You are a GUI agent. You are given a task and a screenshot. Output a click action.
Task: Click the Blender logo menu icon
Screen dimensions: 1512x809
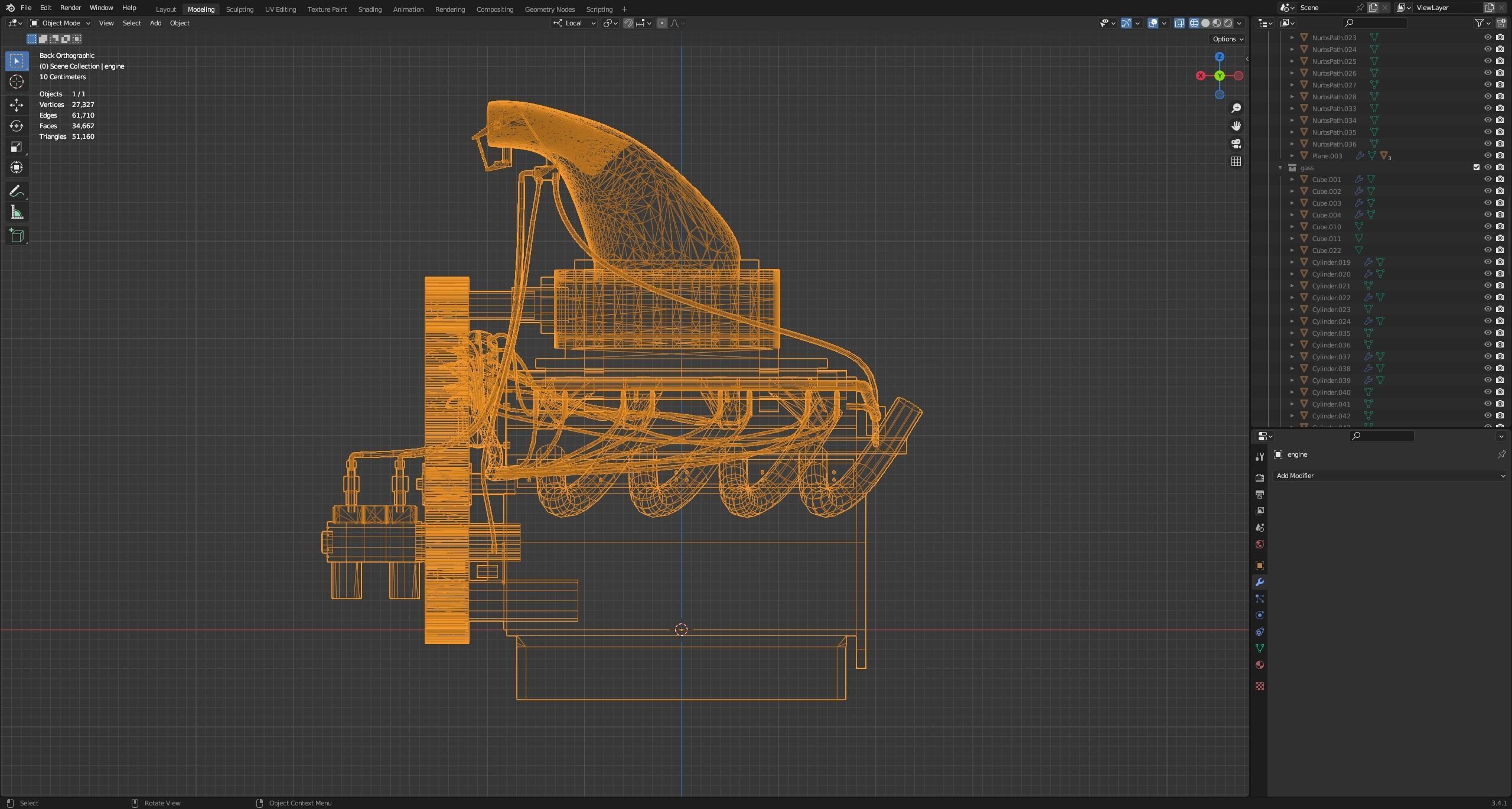[x=10, y=8]
